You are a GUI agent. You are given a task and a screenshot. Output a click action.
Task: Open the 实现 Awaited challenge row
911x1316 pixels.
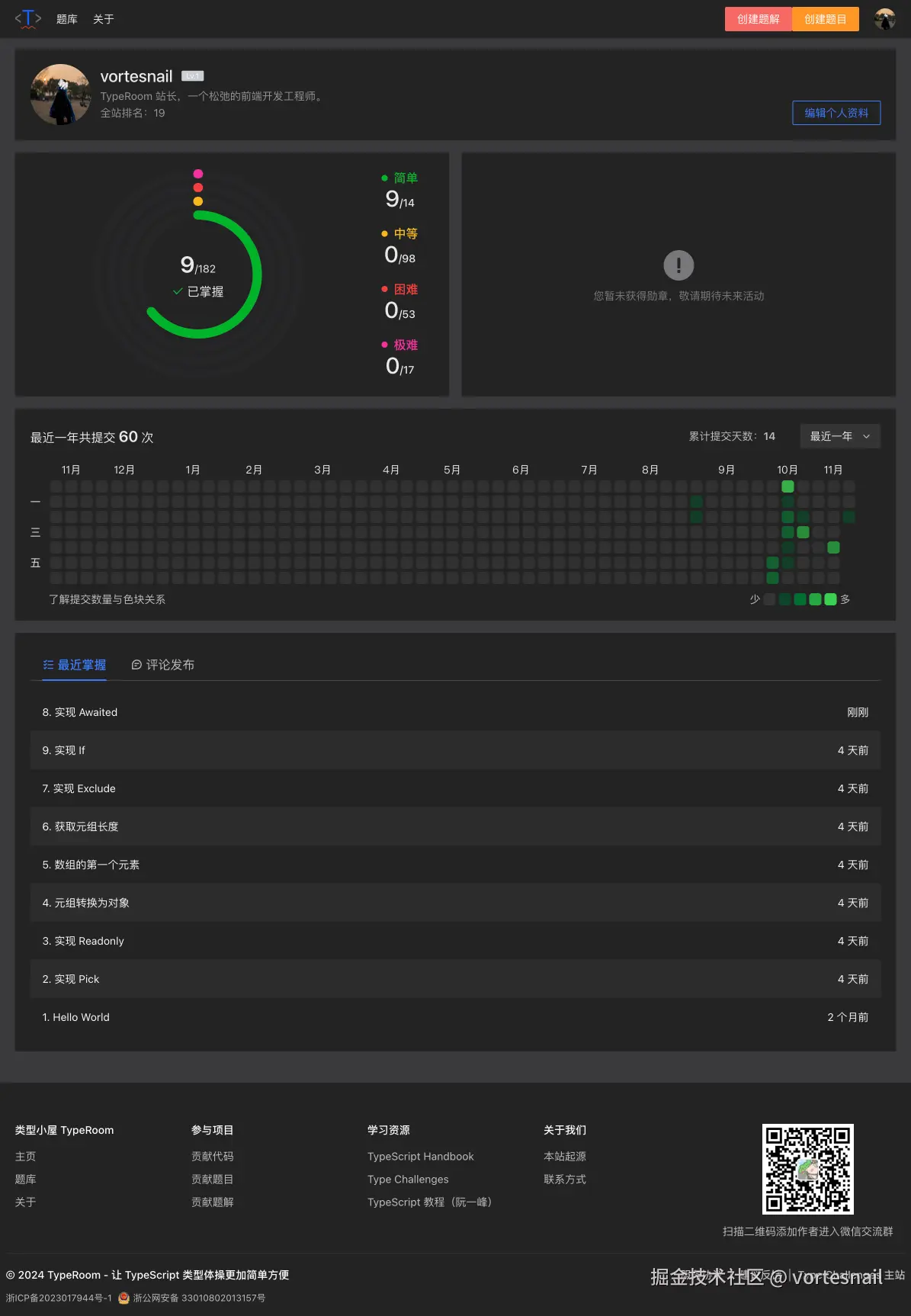tap(80, 712)
